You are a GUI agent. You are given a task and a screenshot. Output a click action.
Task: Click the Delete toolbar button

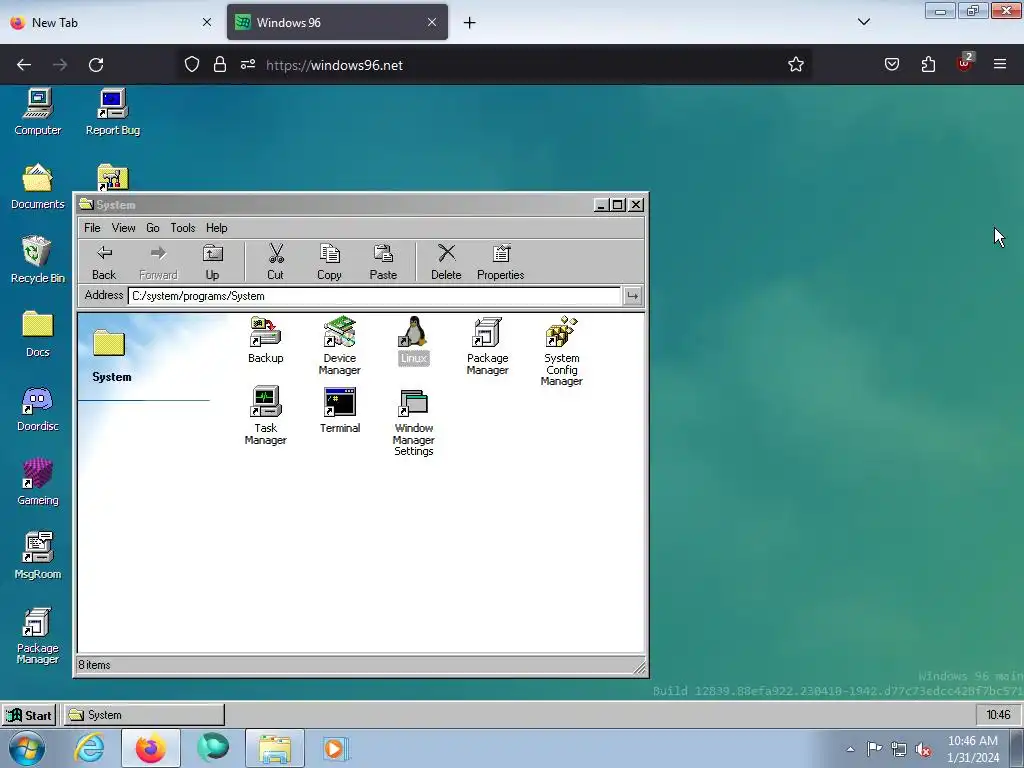click(x=446, y=262)
